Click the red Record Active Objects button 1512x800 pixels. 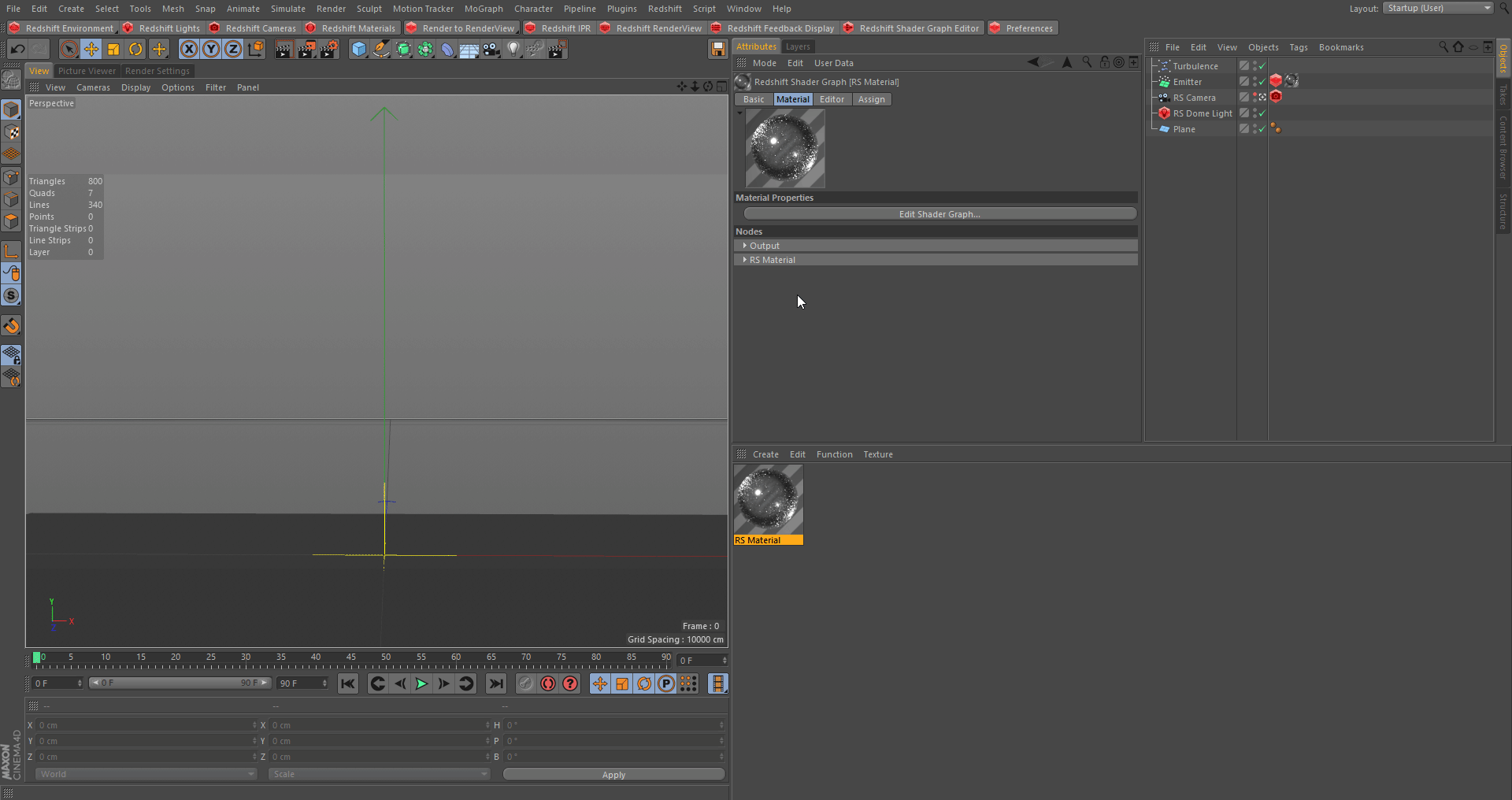point(547,683)
